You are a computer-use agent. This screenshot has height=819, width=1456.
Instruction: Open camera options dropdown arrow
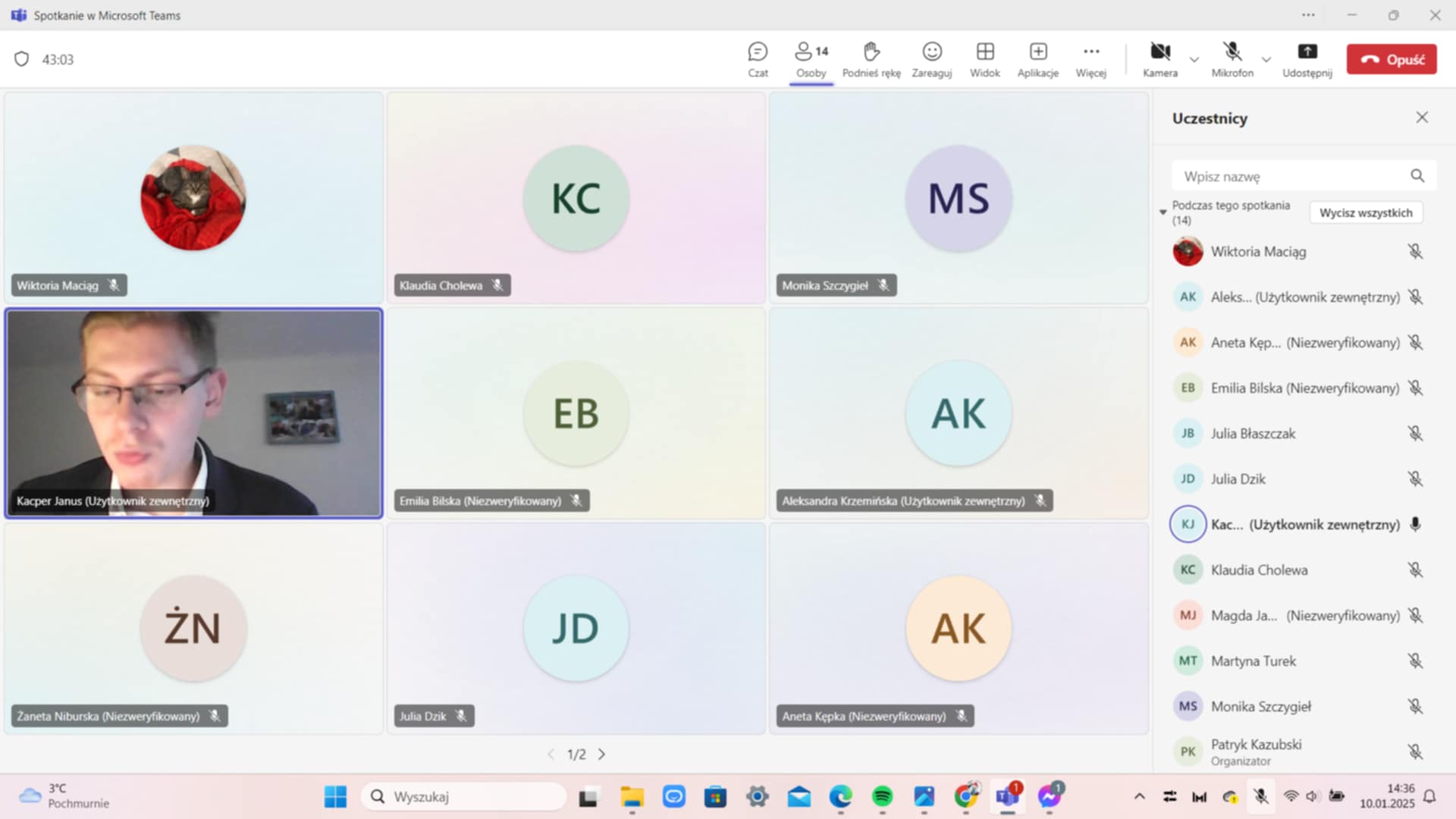1194,59
